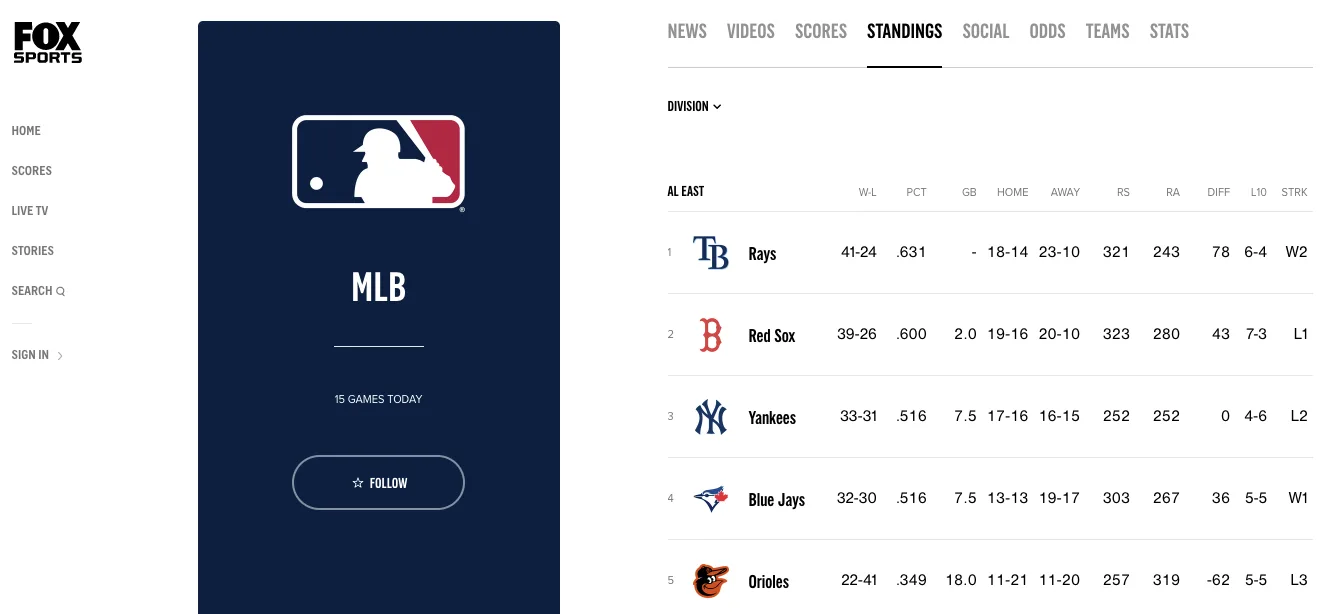
Task: Open the Rays team logo
Action: (x=711, y=253)
